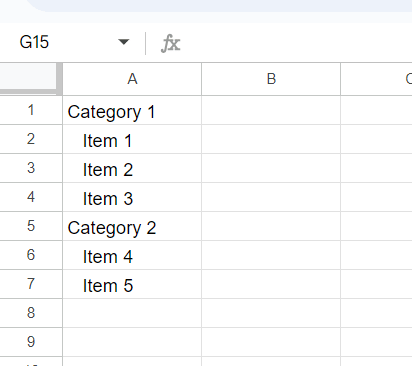Image resolution: width=412 pixels, height=366 pixels.
Task: Open the Name box dropdown arrow
Action: [124, 42]
